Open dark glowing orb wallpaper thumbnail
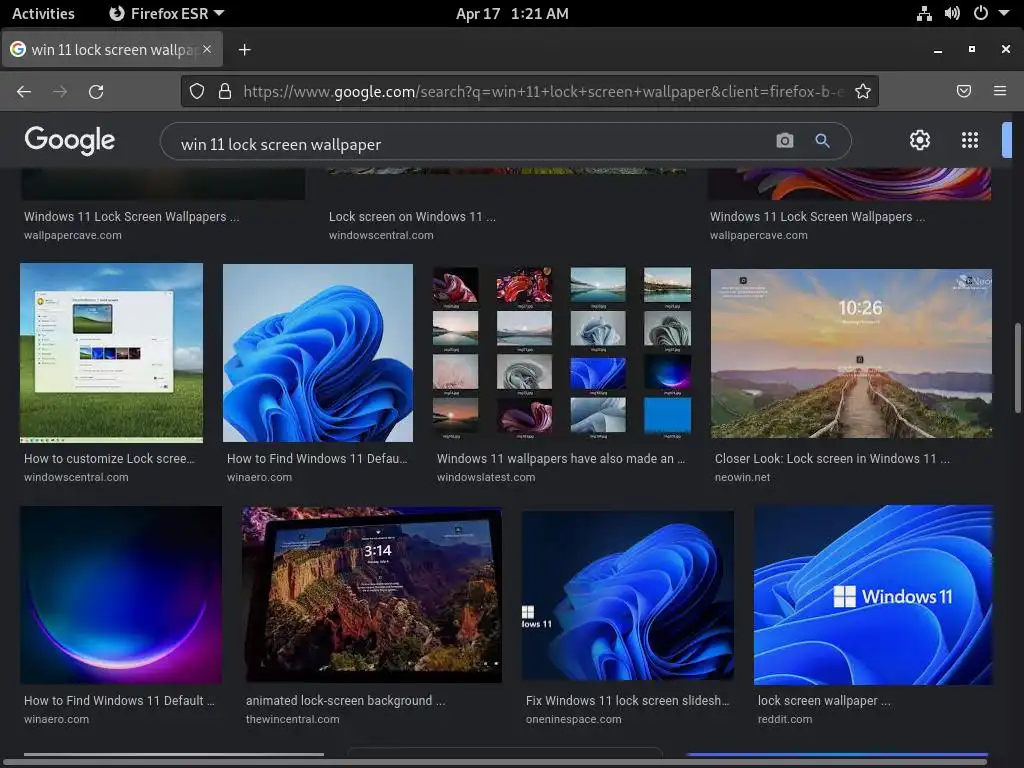This screenshot has height=768, width=1024. (x=121, y=595)
